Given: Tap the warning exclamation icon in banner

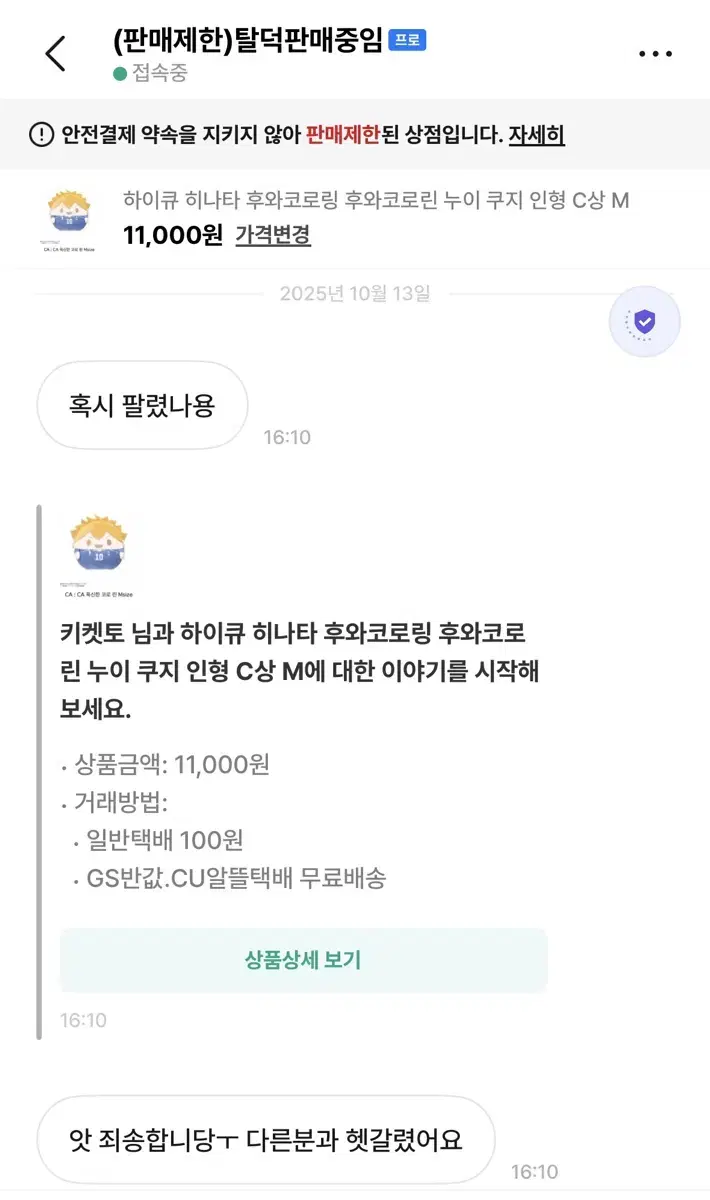Looking at the screenshot, I should click(41, 135).
